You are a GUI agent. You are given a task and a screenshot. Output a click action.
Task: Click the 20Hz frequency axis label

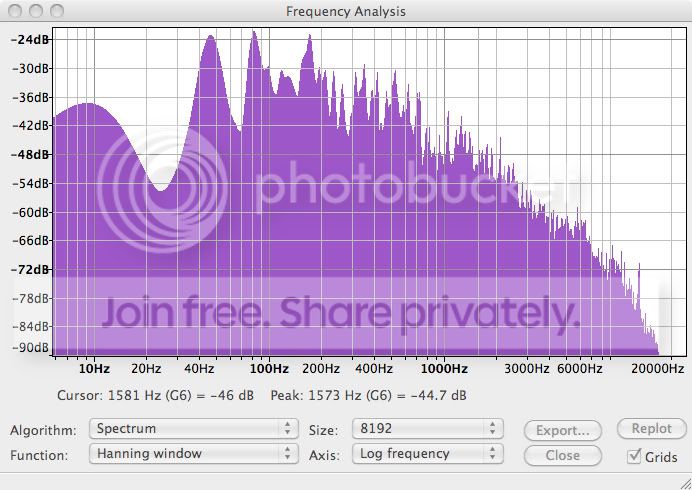(146, 369)
